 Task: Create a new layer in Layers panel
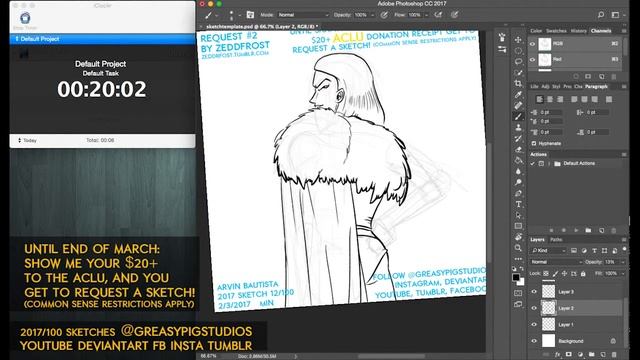(x=603, y=355)
